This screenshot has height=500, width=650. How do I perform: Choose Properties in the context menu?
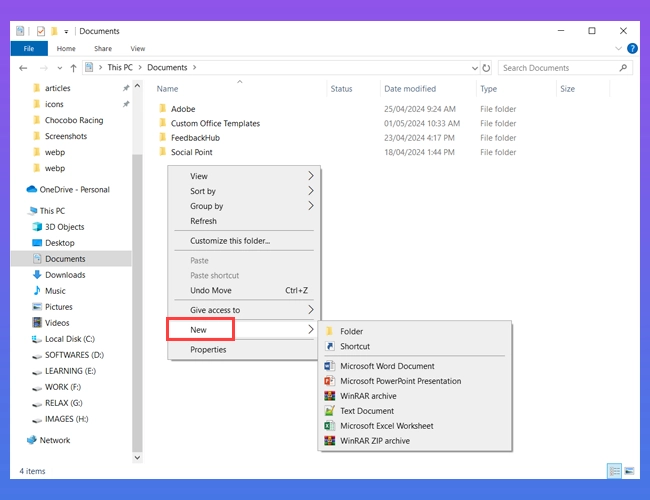pos(208,350)
